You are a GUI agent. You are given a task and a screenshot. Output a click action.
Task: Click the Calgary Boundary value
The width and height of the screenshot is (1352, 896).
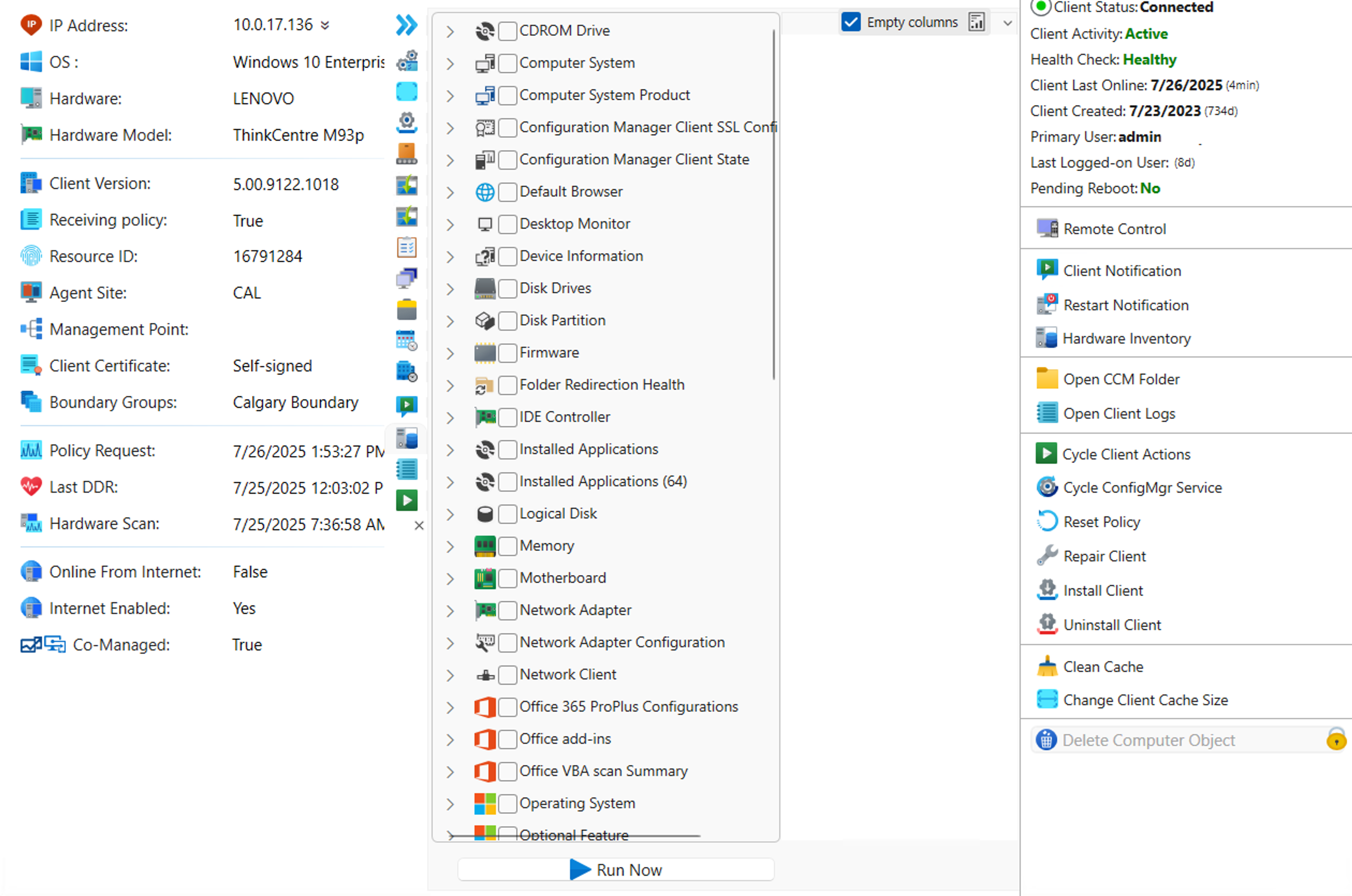coord(295,402)
